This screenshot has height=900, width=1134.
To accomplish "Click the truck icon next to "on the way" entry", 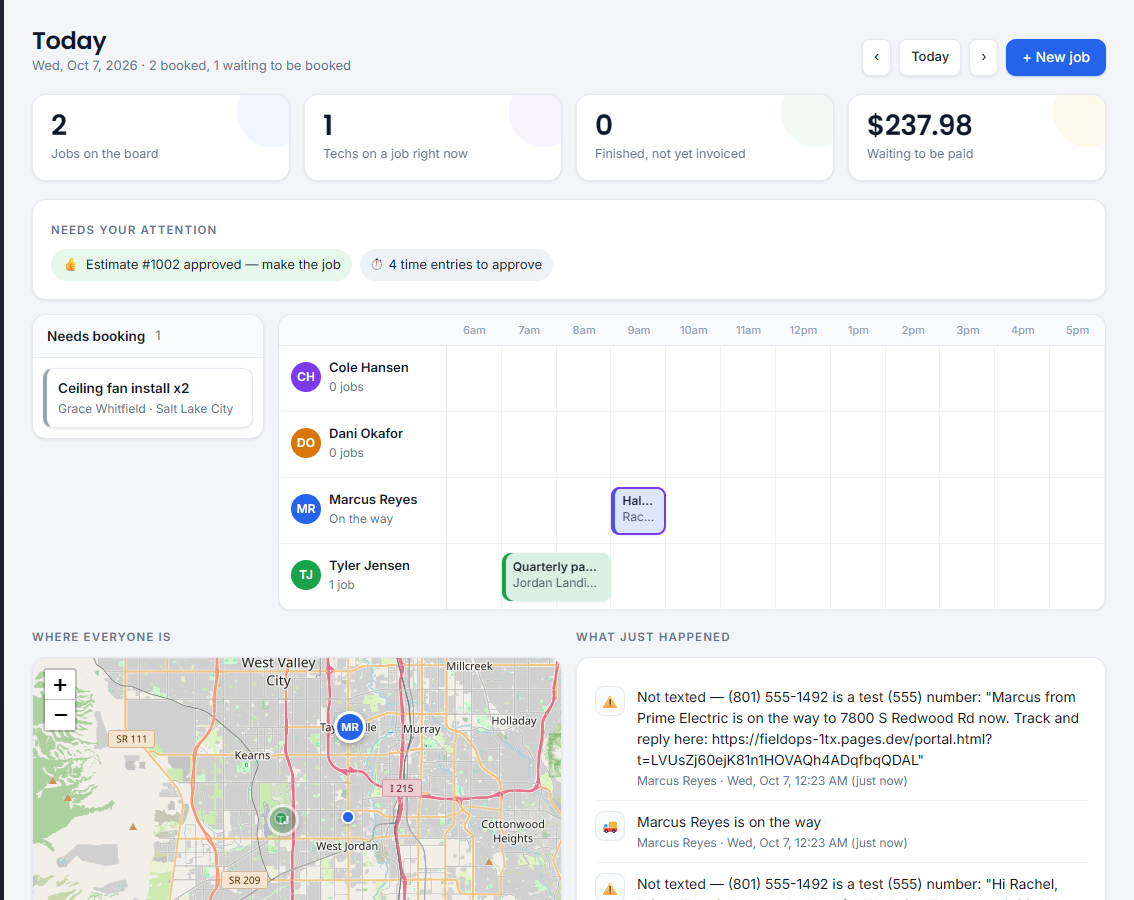I will 610,826.
